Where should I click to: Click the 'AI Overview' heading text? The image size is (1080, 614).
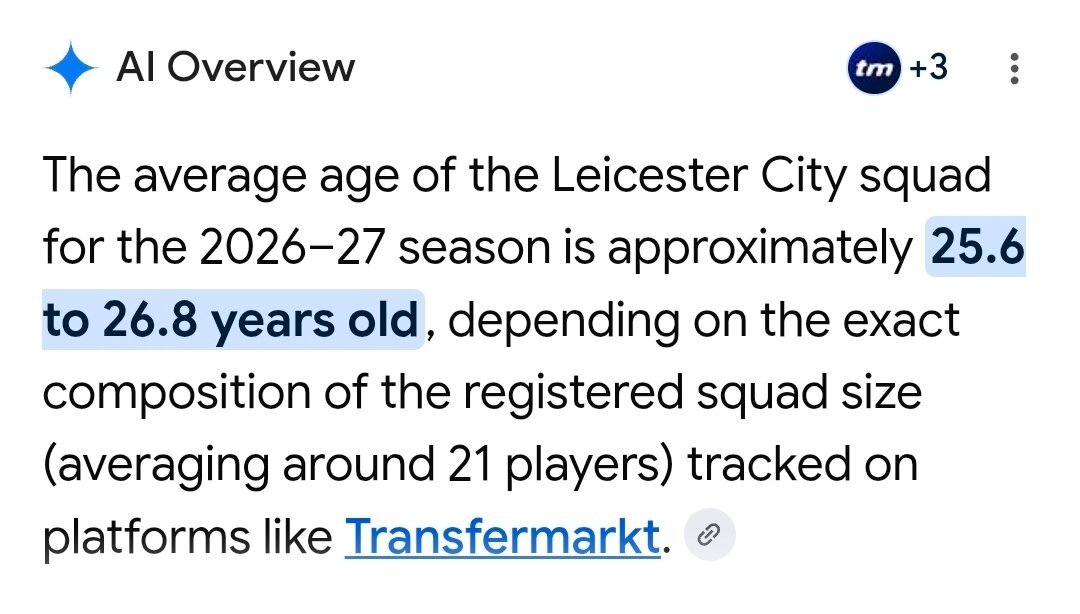pos(236,68)
